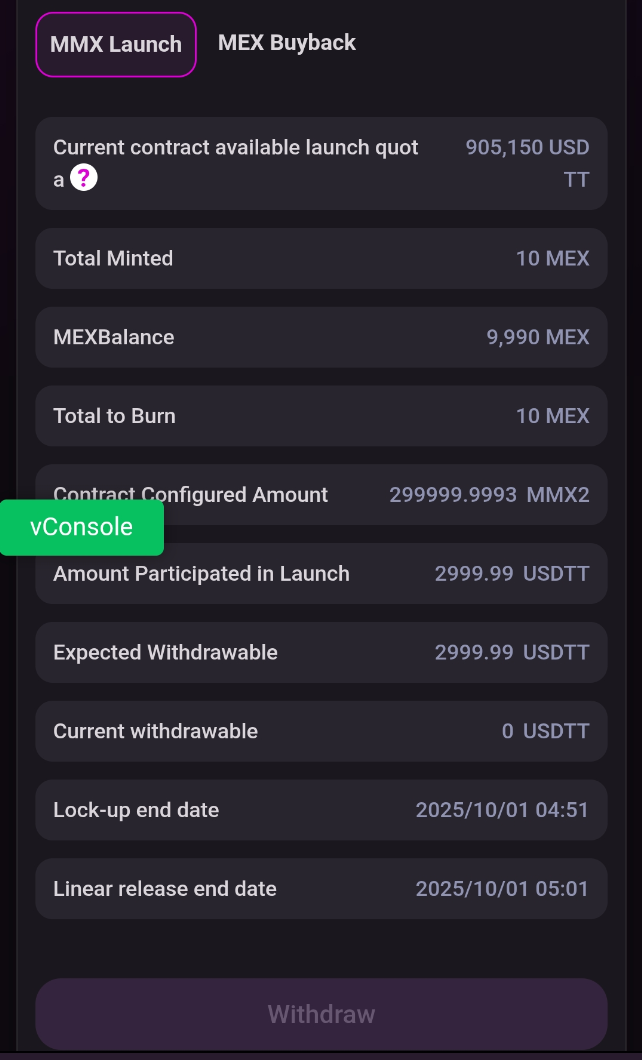Select the 0 USDTT withdrawable value

point(545,732)
